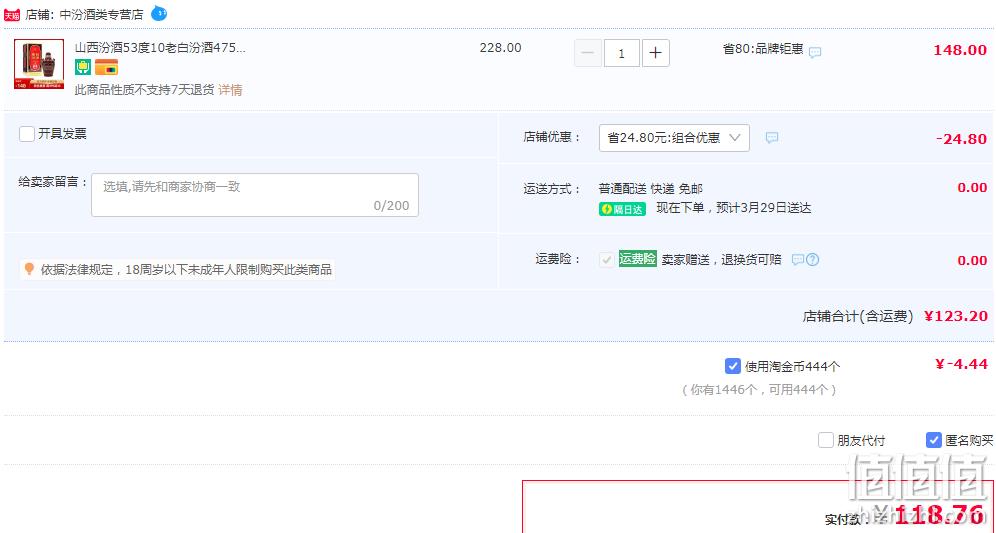Click the question mark help icon for 运费险
The height and width of the screenshot is (533, 996).
[x=812, y=260]
